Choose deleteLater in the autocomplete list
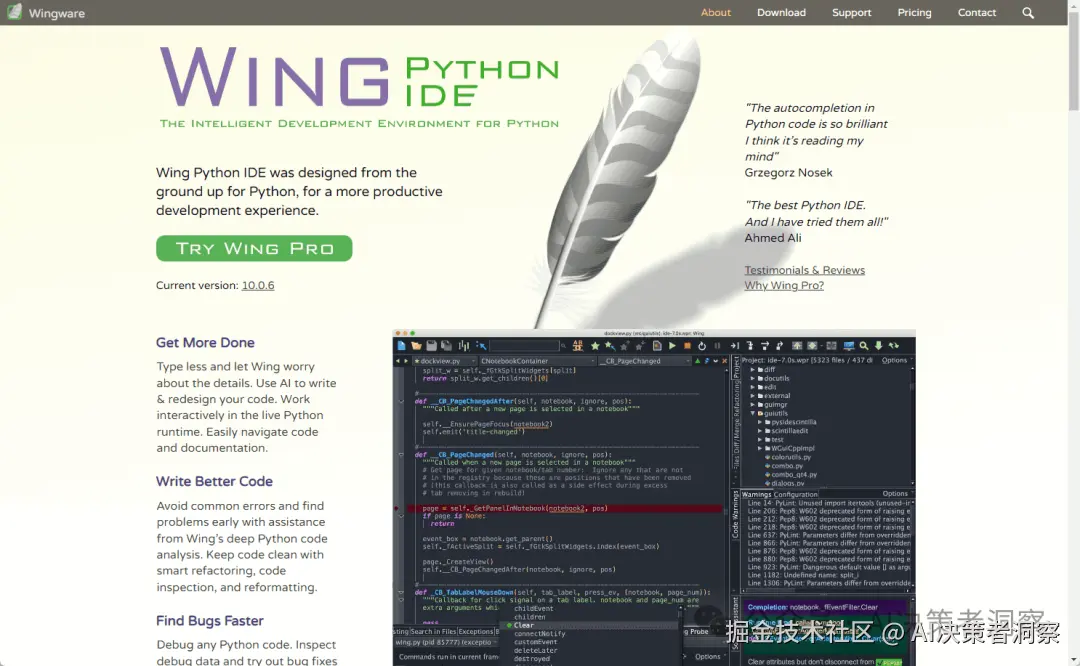 [535, 650]
